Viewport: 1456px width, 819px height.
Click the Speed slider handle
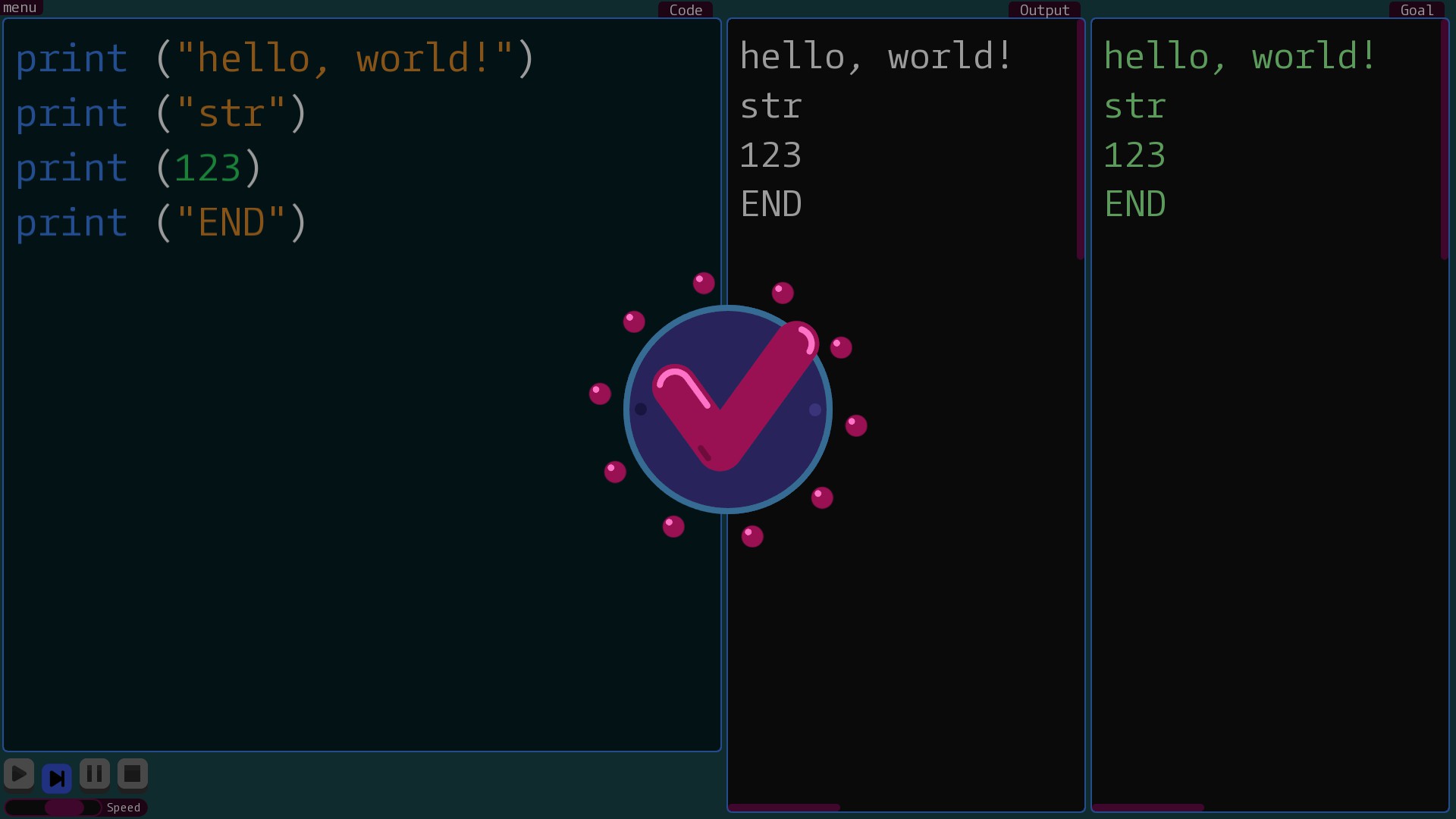(64, 808)
